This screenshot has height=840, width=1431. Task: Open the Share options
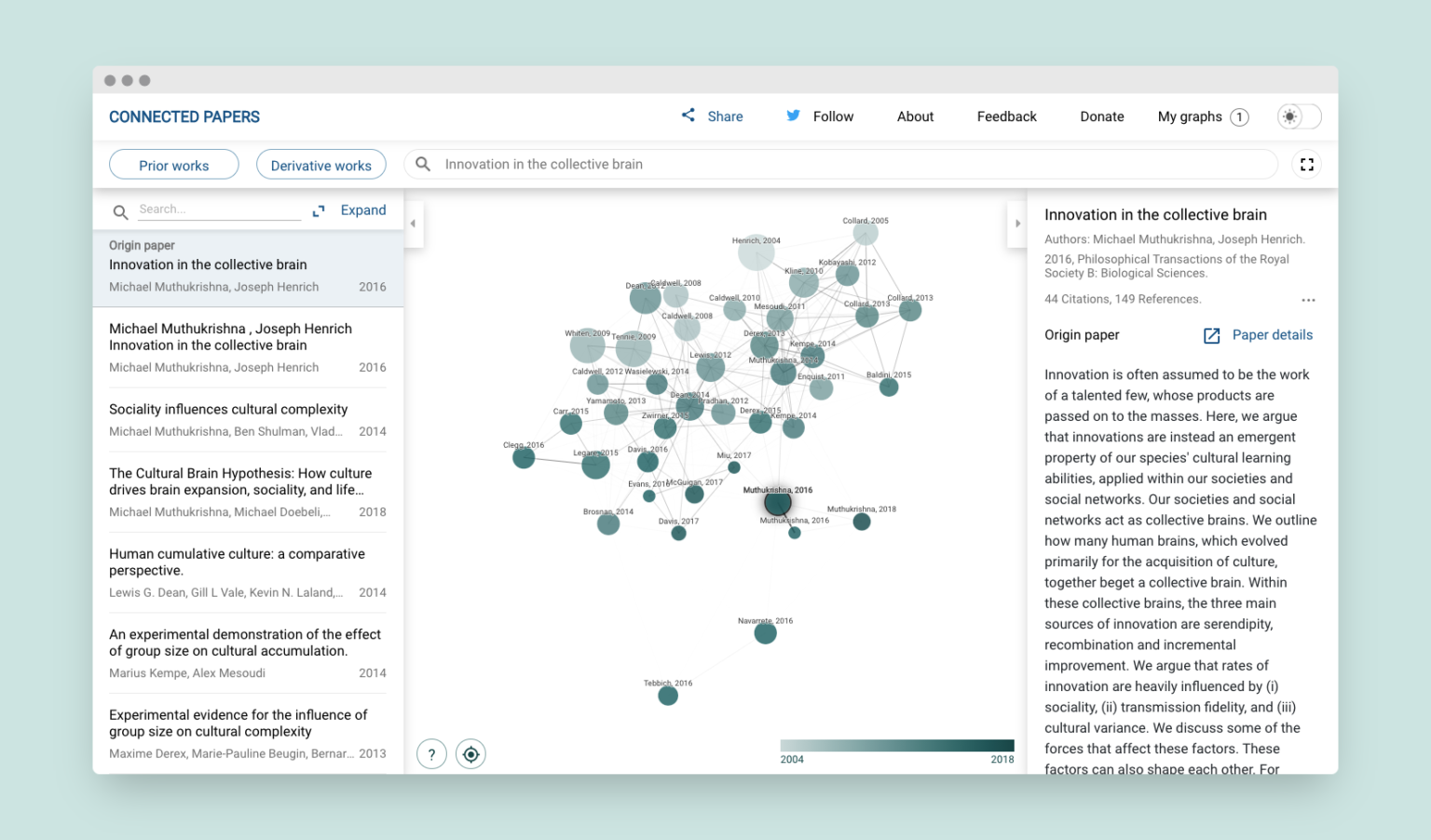712,116
